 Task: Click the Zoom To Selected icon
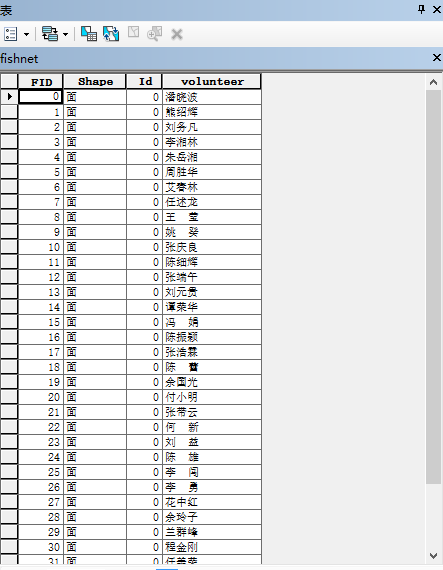pos(154,34)
